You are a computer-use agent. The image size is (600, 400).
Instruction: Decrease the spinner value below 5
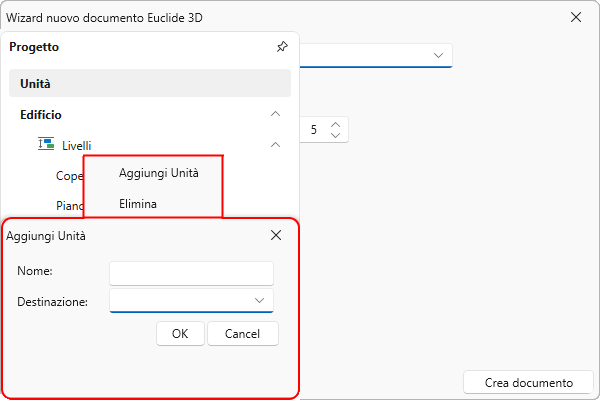coord(336,135)
